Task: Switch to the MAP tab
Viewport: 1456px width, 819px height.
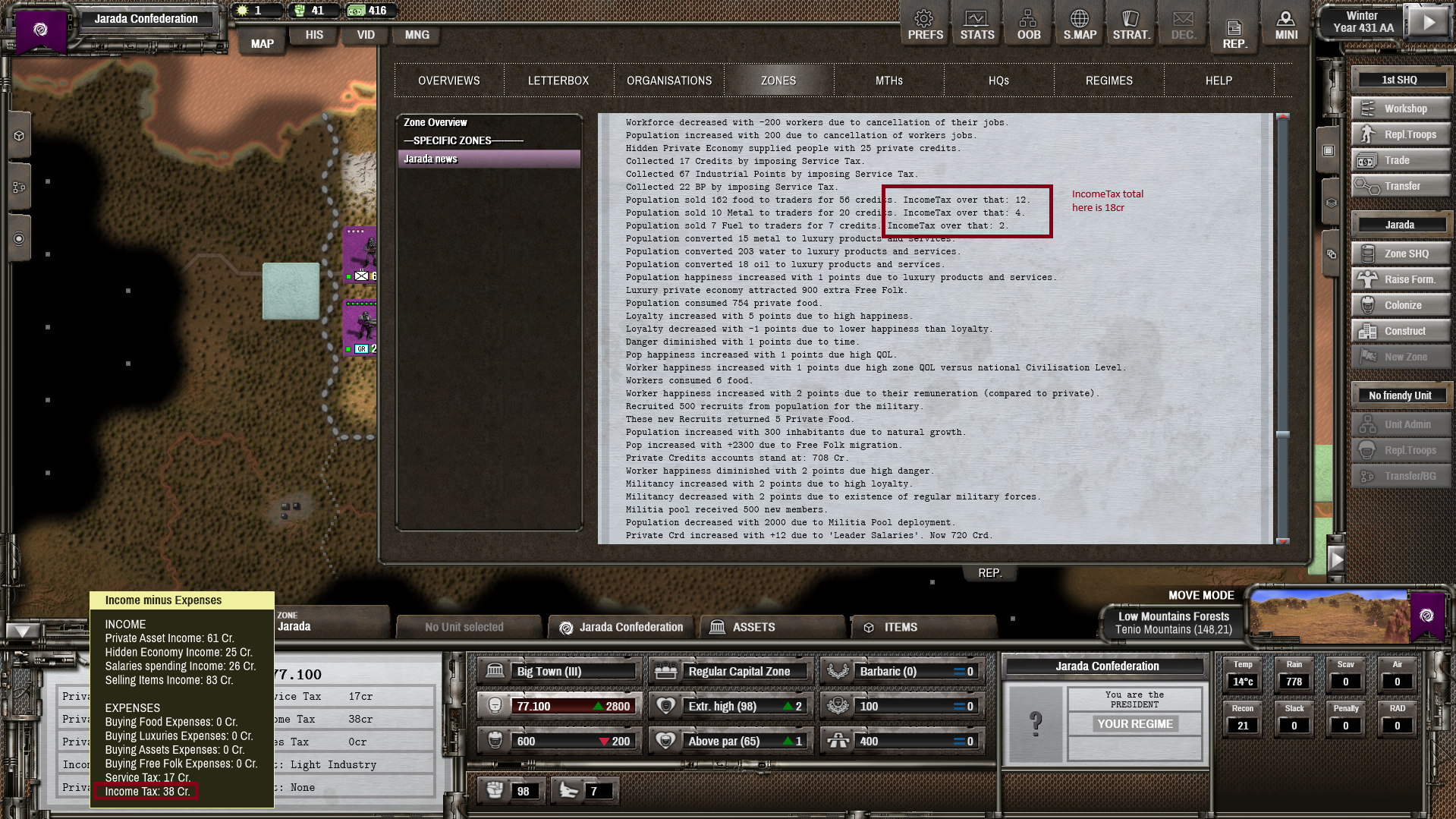Action: click(262, 43)
